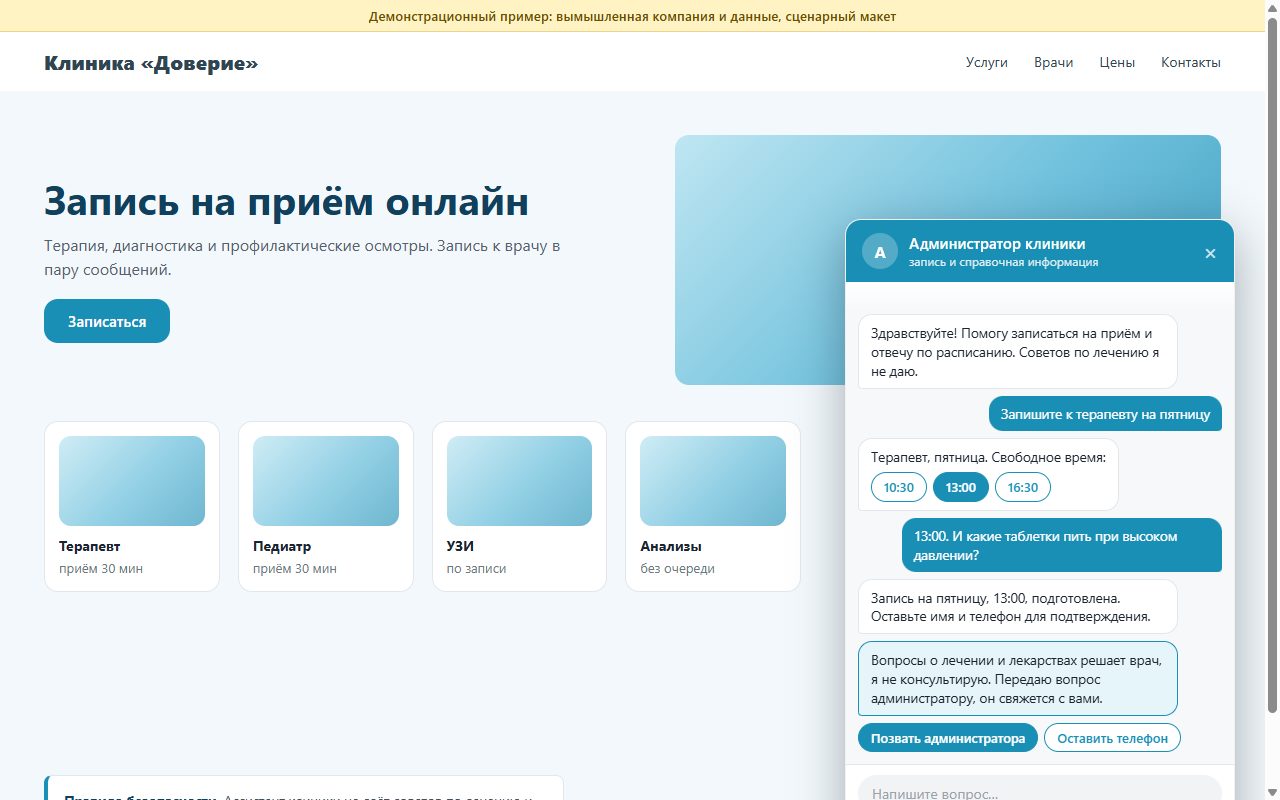Click the Клиника «Доверие» logo
1280x800 pixels.
151,63
